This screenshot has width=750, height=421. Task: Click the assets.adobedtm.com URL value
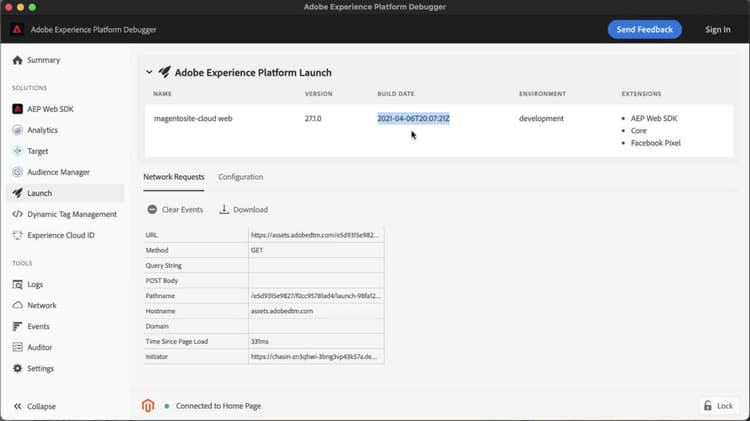click(x=316, y=235)
